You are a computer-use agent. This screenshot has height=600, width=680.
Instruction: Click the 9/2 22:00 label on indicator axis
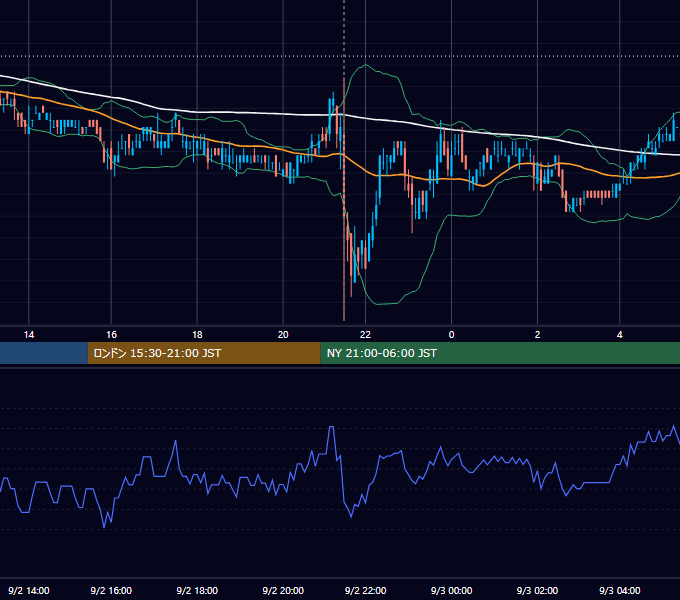tap(365, 590)
